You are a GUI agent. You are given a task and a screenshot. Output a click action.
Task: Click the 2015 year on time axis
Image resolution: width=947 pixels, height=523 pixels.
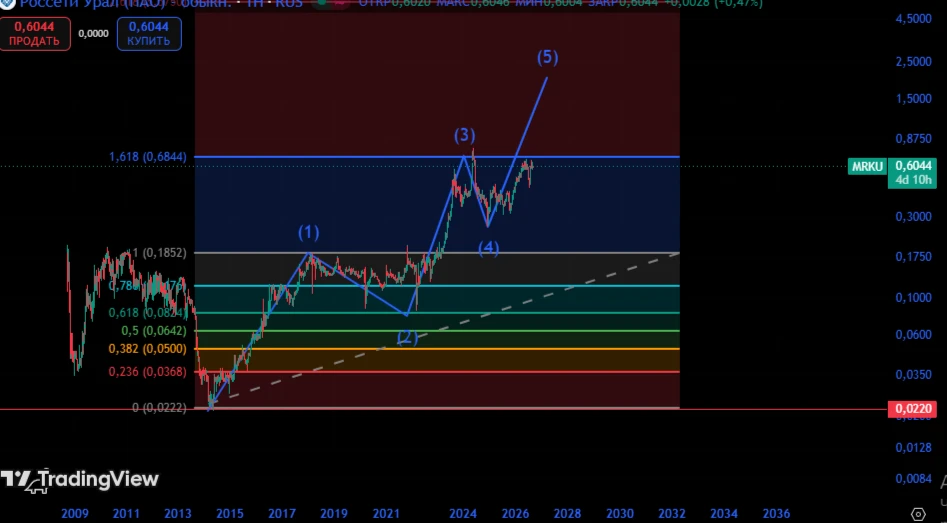(x=230, y=514)
